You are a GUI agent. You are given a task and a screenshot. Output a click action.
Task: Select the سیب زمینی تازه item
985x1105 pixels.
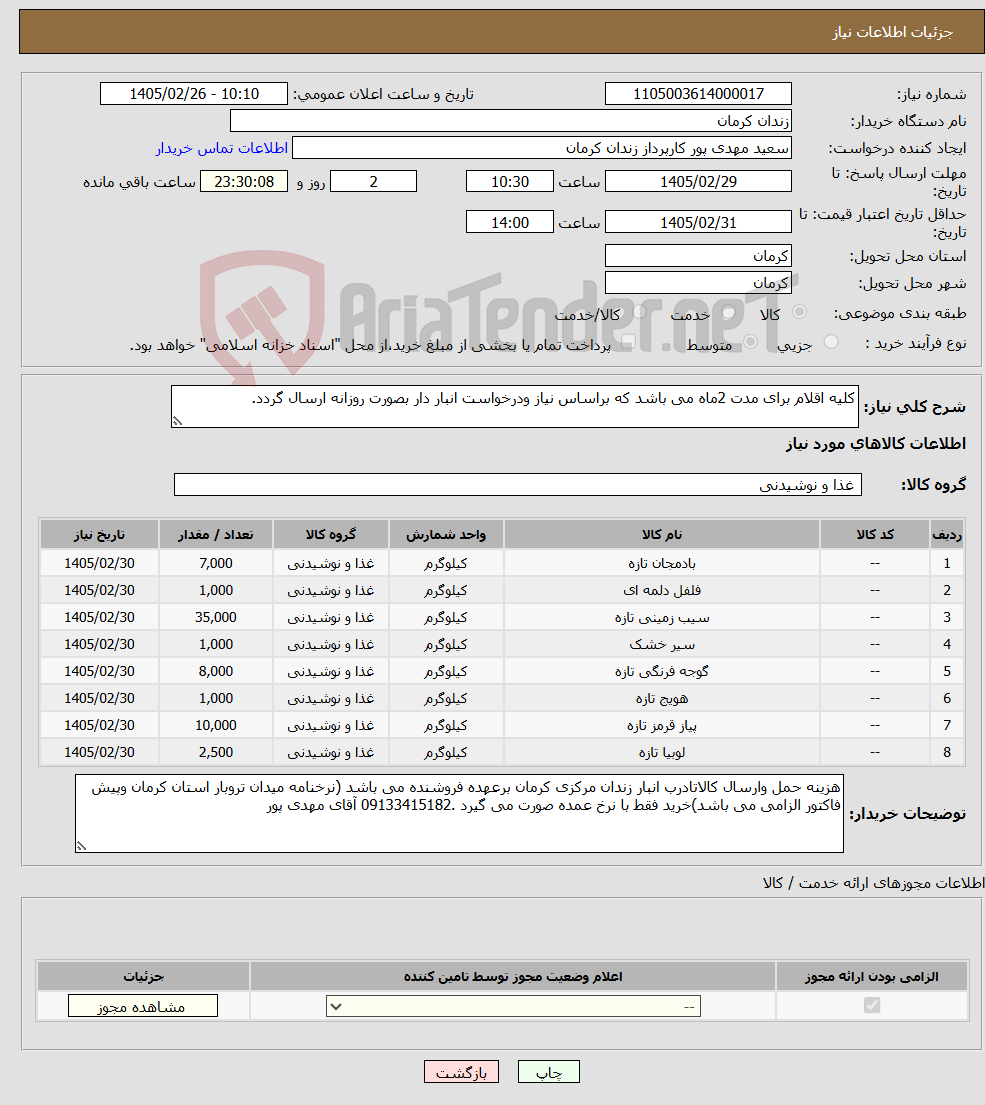662,617
